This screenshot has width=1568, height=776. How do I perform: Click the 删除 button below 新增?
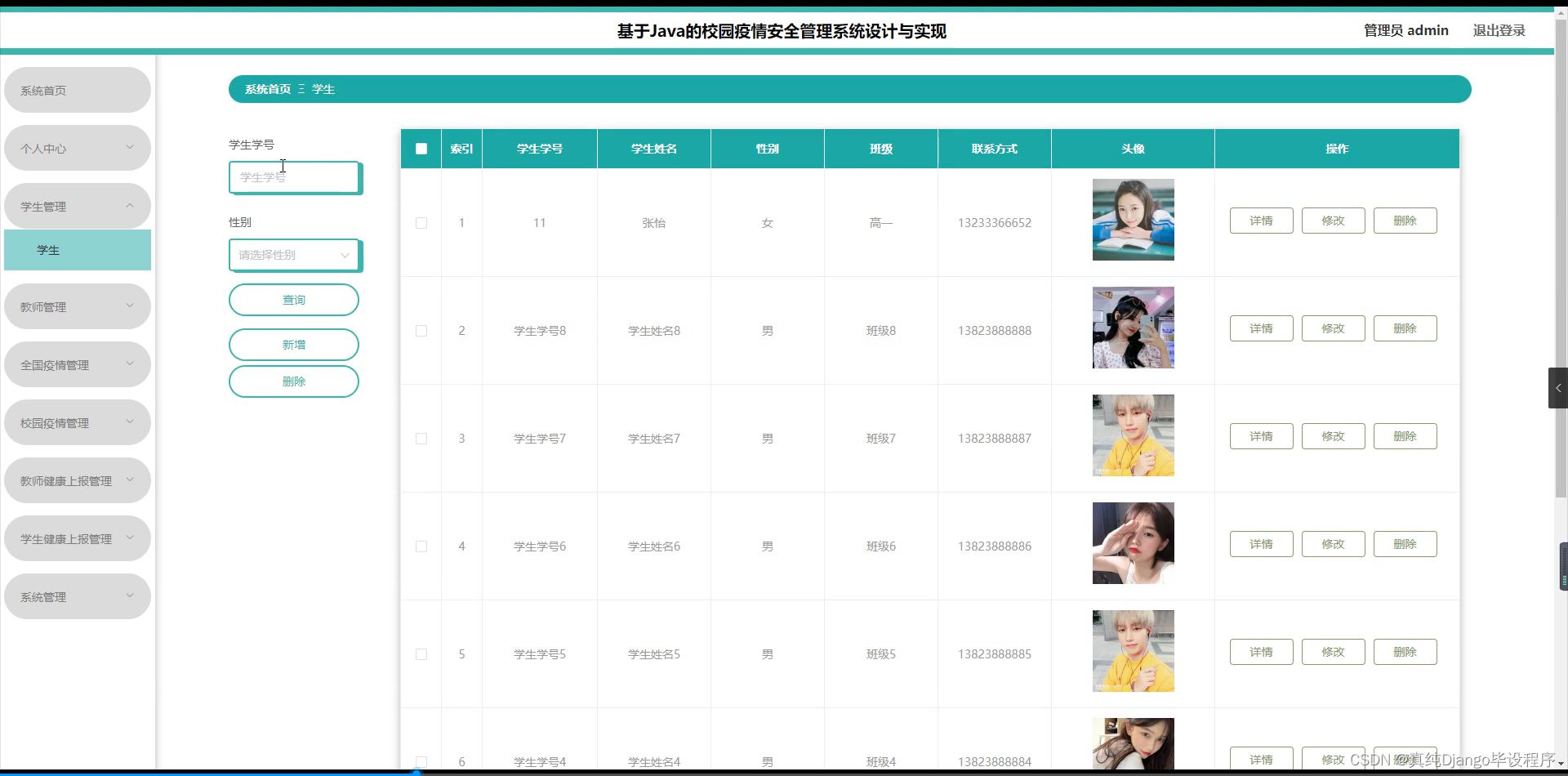point(294,381)
